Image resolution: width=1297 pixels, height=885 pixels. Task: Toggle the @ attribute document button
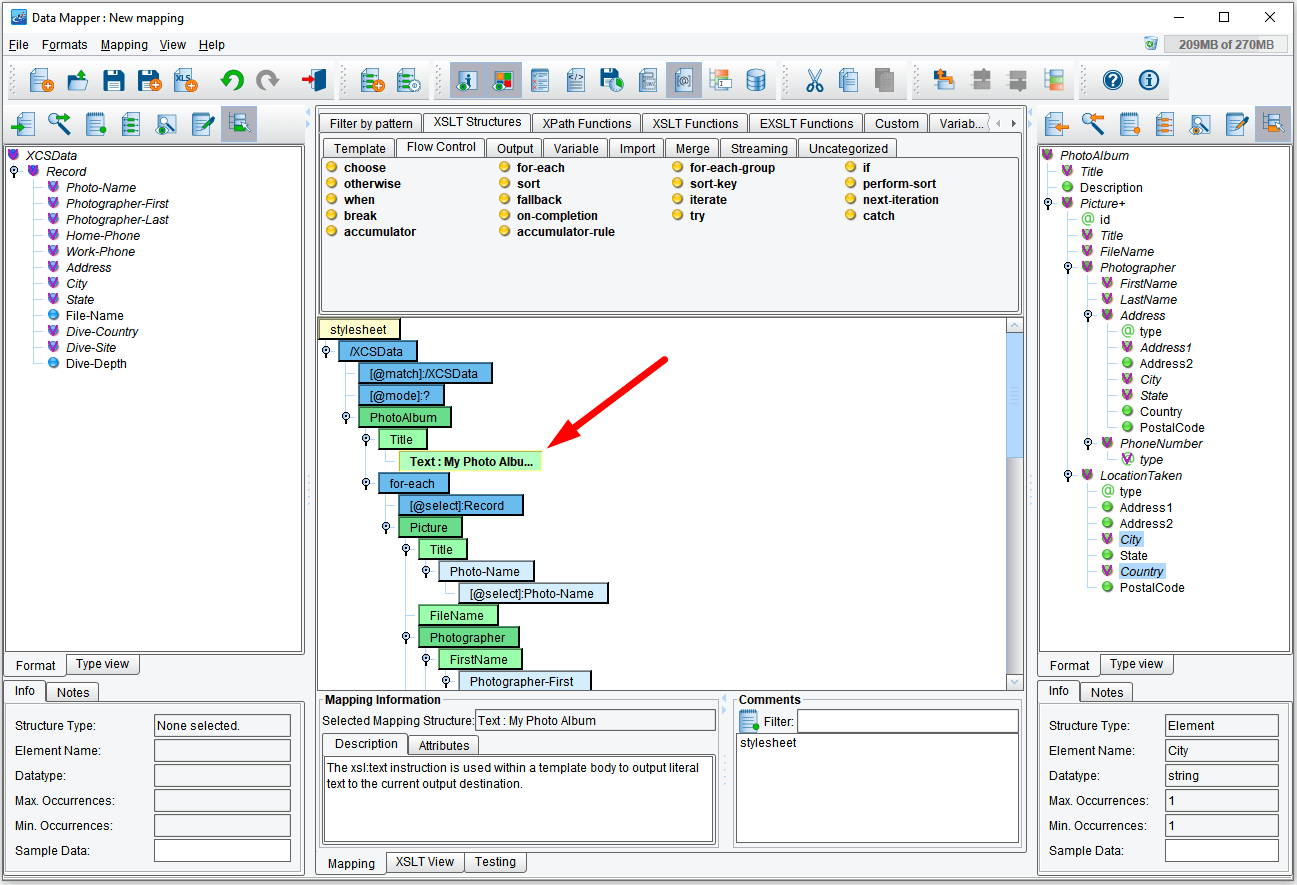tap(684, 81)
